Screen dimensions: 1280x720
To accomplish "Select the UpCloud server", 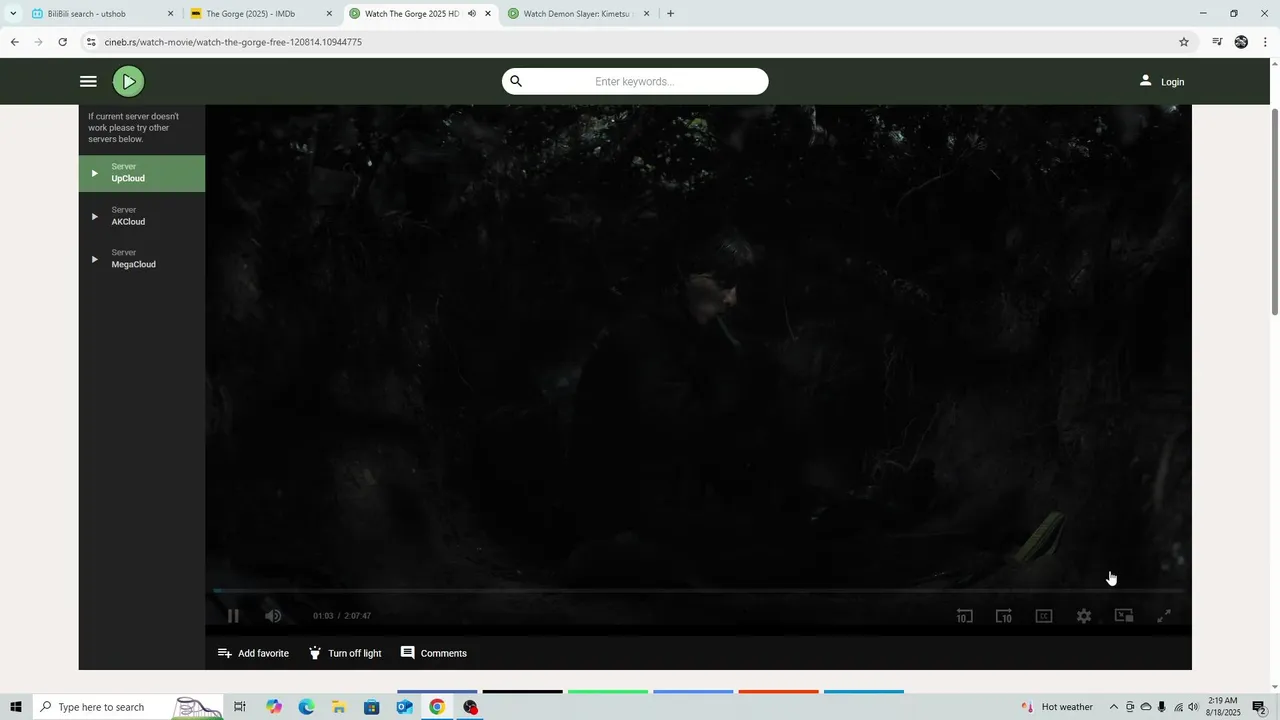I will (x=142, y=173).
